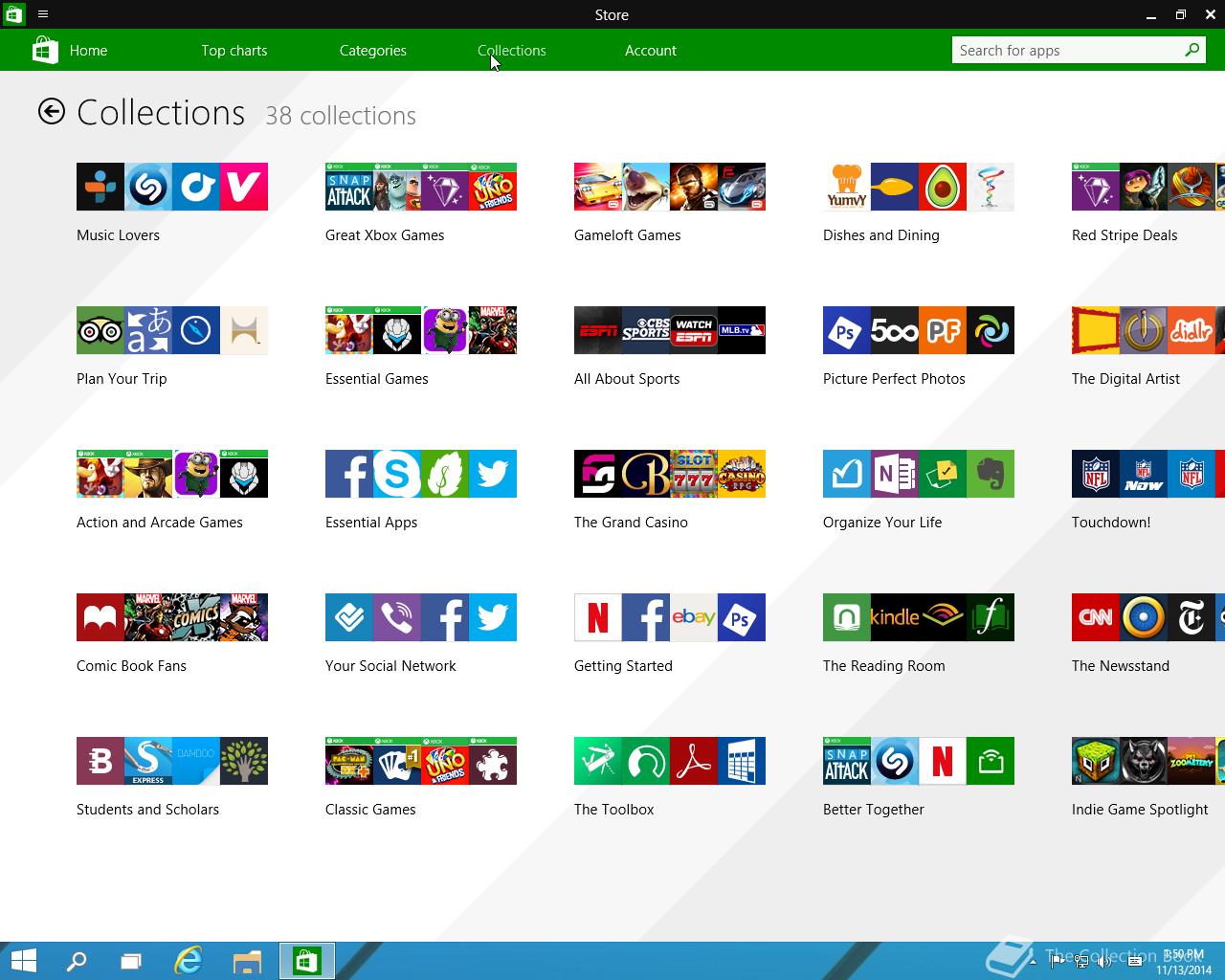This screenshot has width=1225, height=980.
Task: Open the Music Lovers collection link
Action: pos(118,235)
